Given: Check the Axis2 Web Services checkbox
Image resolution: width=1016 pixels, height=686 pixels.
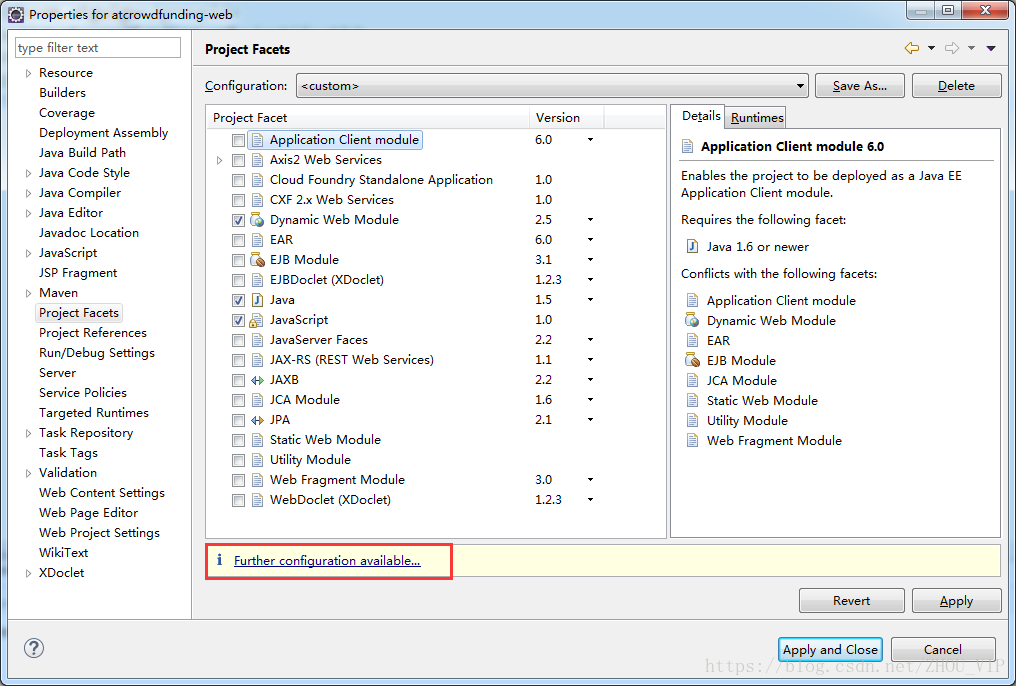Looking at the screenshot, I should coord(238,160).
